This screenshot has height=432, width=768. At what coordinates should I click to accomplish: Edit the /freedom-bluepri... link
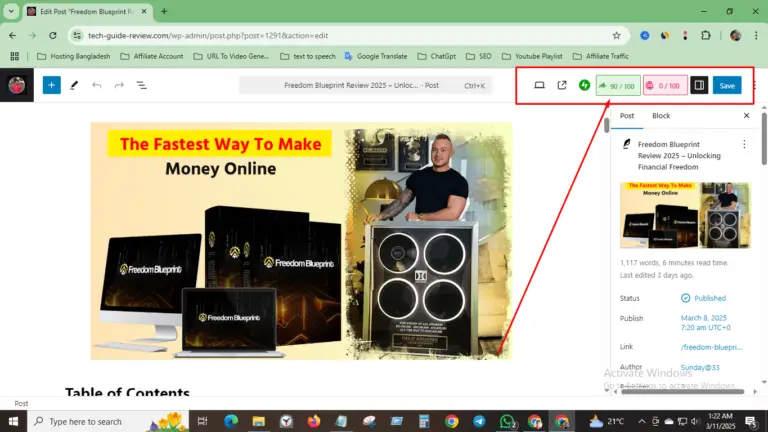tap(711, 347)
